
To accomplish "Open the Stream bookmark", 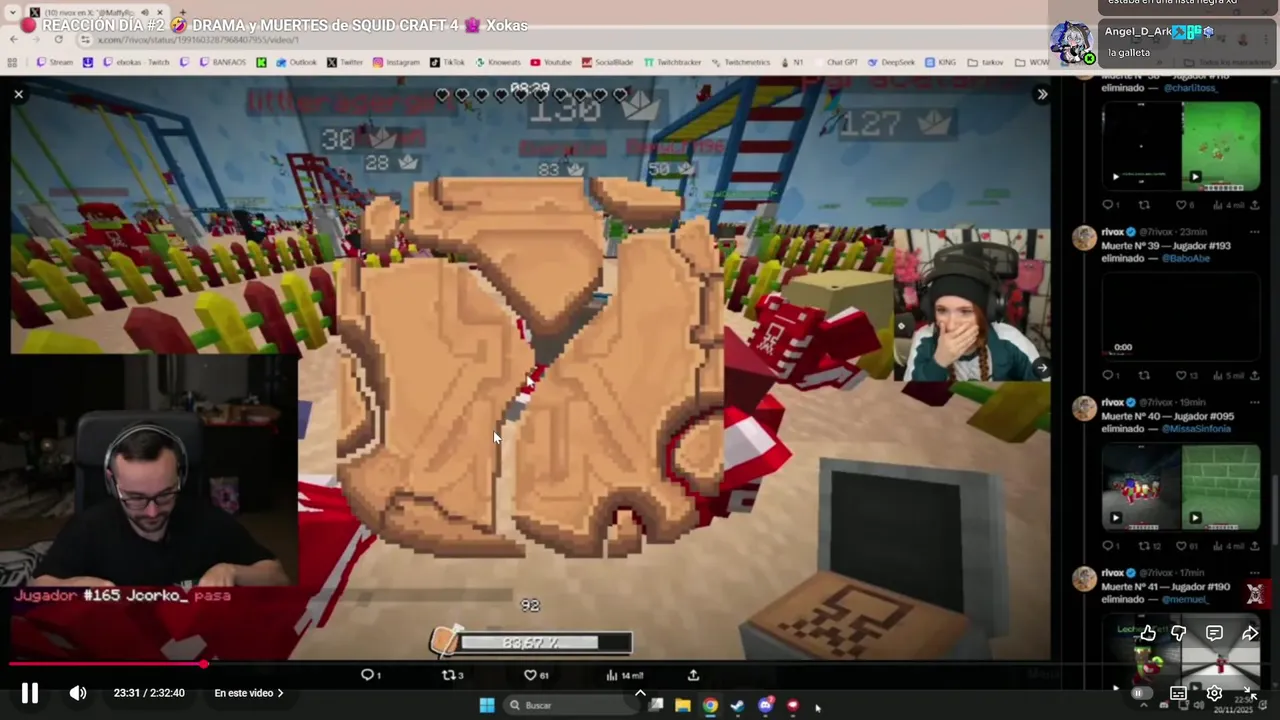I will pyautogui.click(x=55, y=62).
